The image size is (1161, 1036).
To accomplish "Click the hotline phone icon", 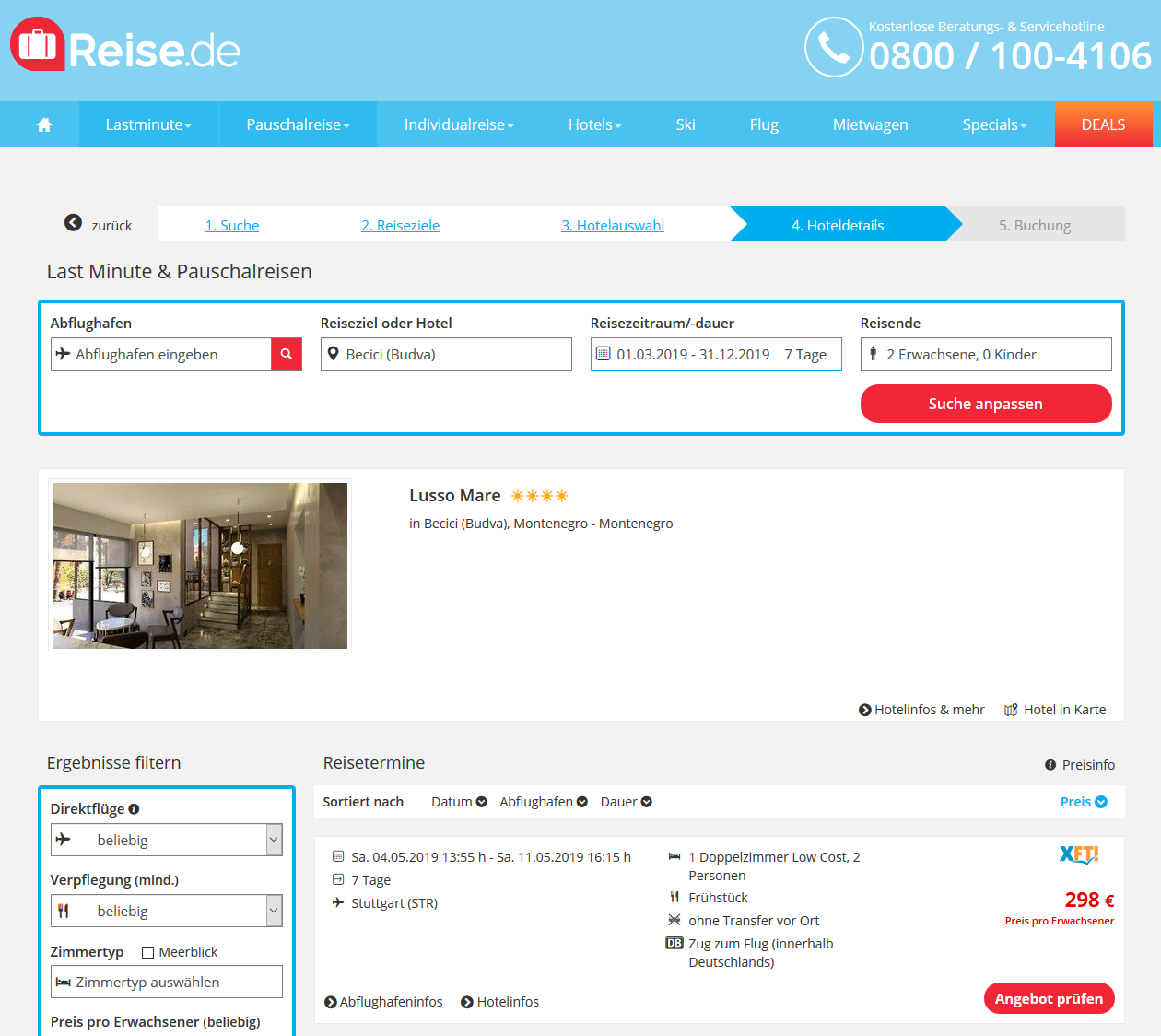I will [834, 47].
